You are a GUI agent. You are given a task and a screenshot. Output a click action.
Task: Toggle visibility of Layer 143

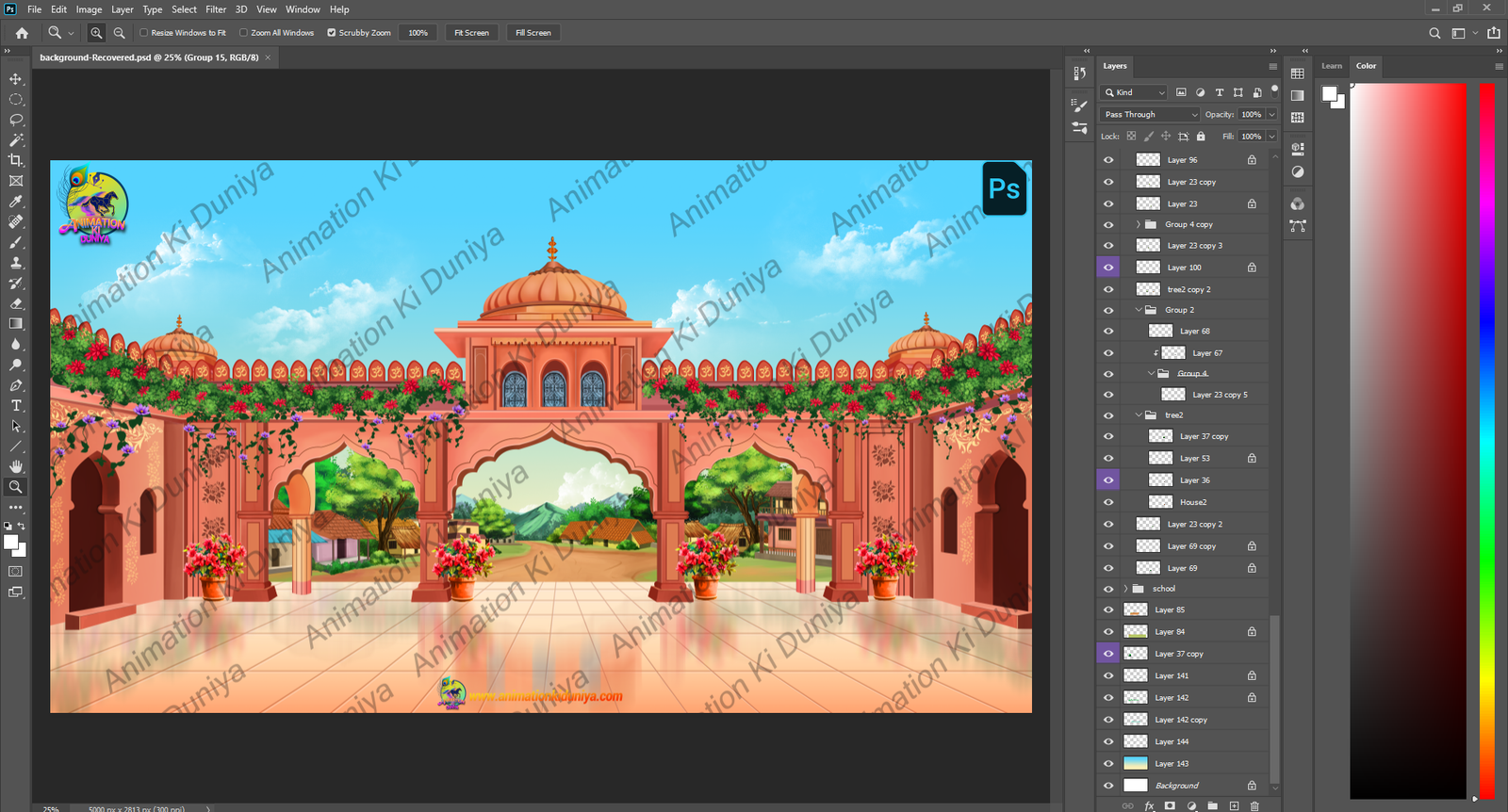pos(1108,764)
